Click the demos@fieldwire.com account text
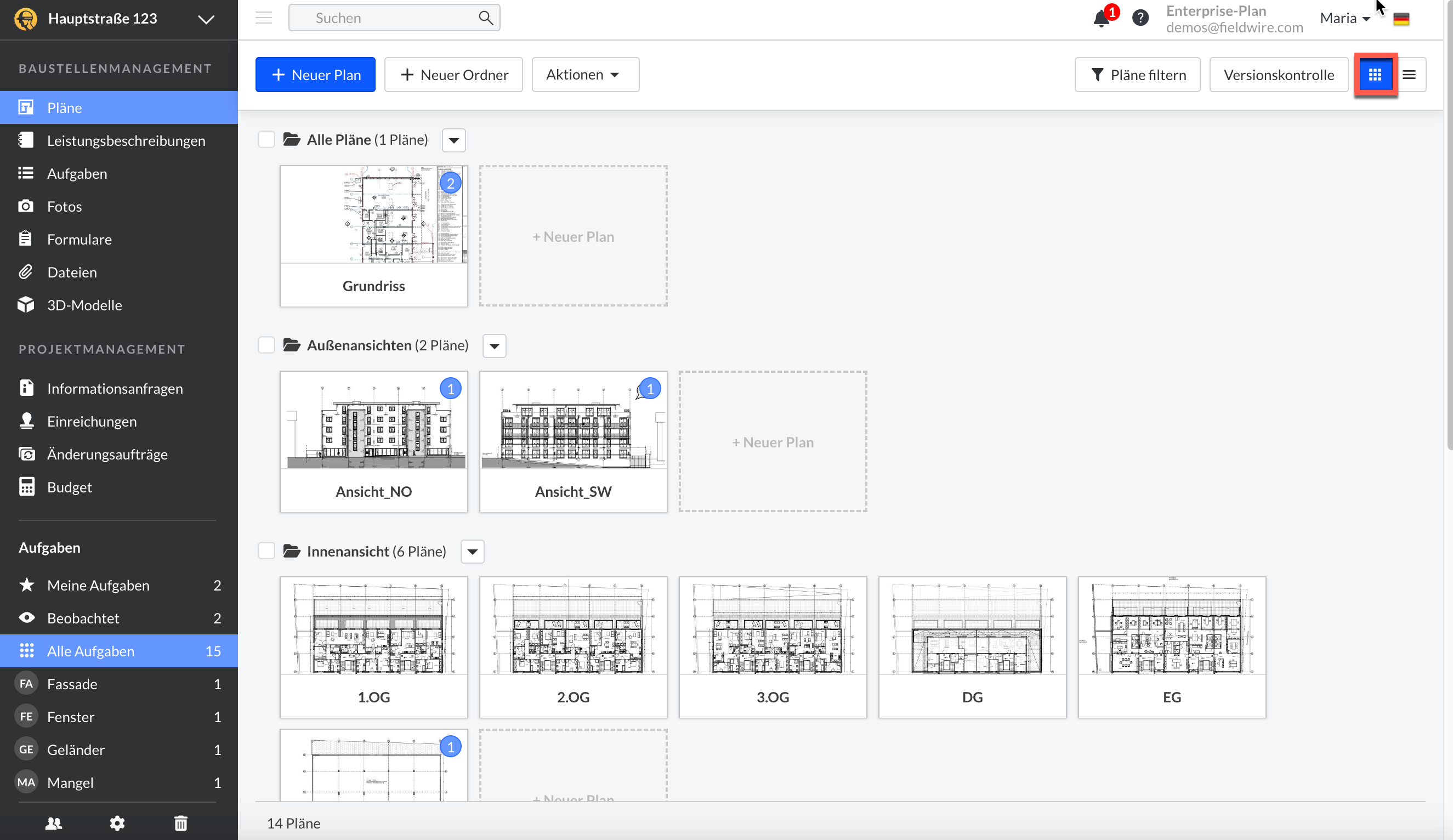This screenshot has width=1453, height=840. (x=1234, y=27)
